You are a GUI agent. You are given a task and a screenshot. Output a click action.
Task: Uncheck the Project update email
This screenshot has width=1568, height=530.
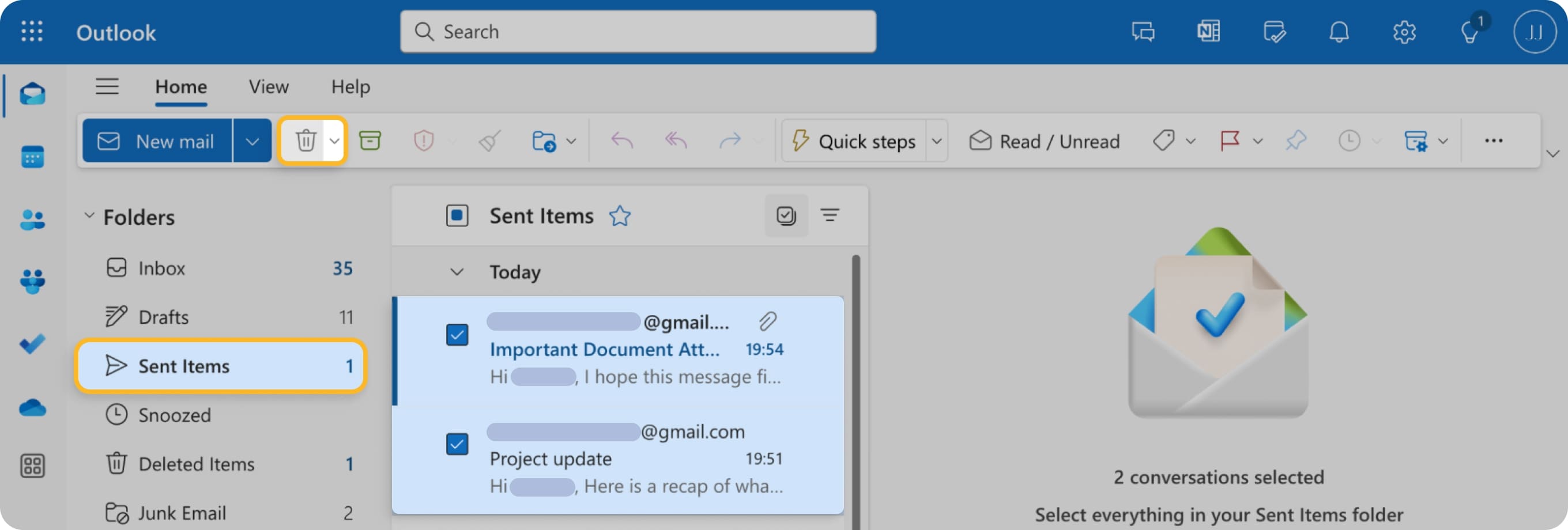click(457, 444)
